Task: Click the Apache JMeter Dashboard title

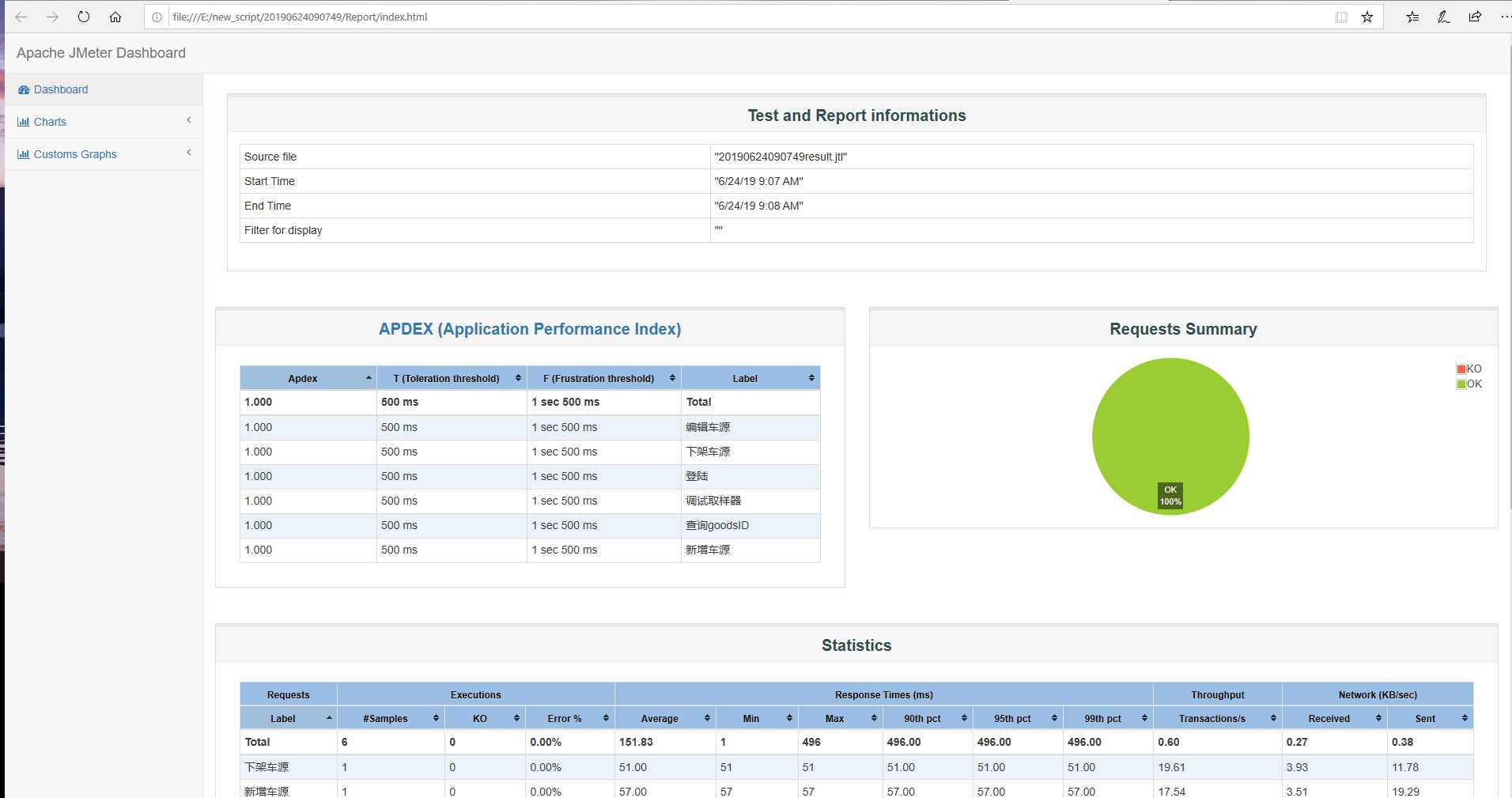Action: (101, 53)
